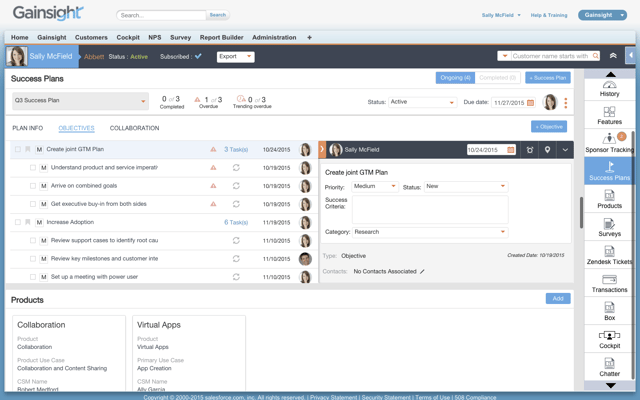Check the Set up a meeting checkbox
This screenshot has width=640, height=400.
point(33,277)
